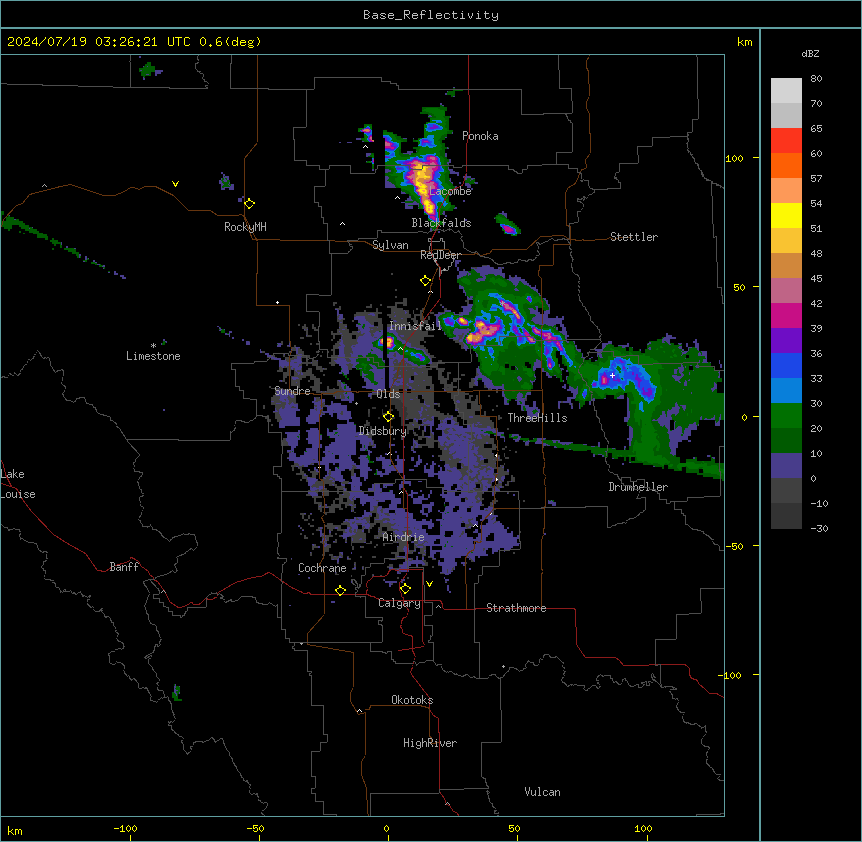Click the magenta 39-42 dBZ legend swatch

(786, 315)
